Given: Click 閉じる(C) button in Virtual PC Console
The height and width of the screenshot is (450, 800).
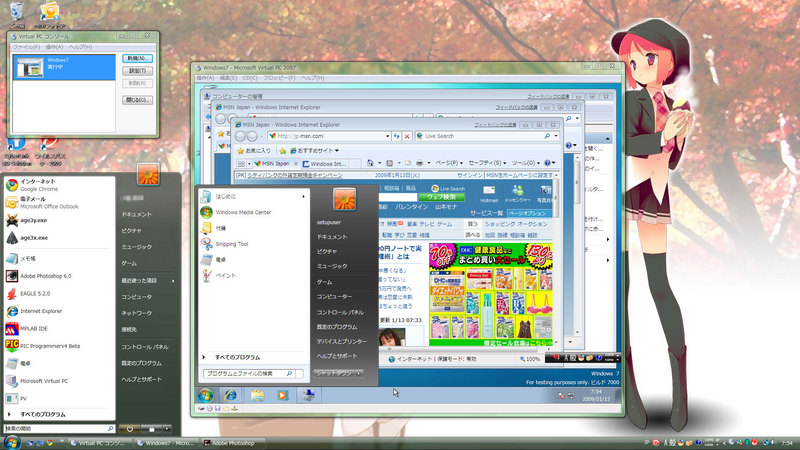Looking at the screenshot, I should (x=137, y=100).
